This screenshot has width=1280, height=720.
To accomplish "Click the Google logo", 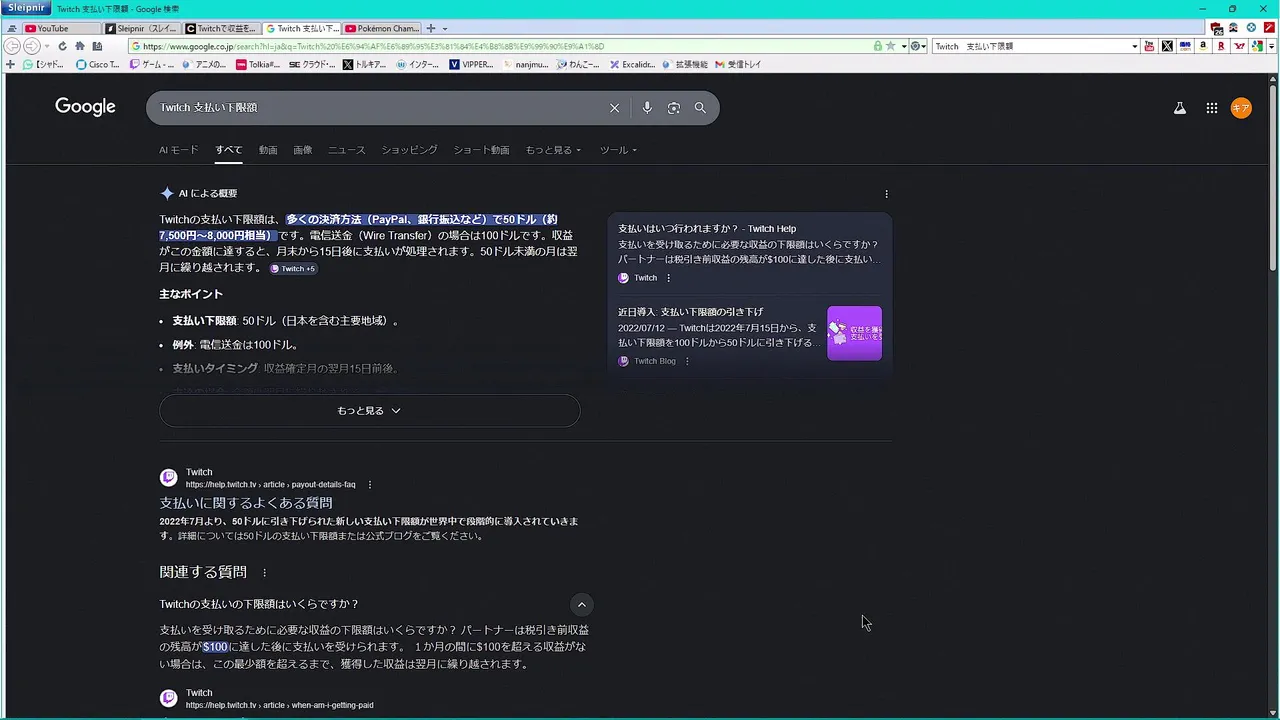I will tap(85, 107).
